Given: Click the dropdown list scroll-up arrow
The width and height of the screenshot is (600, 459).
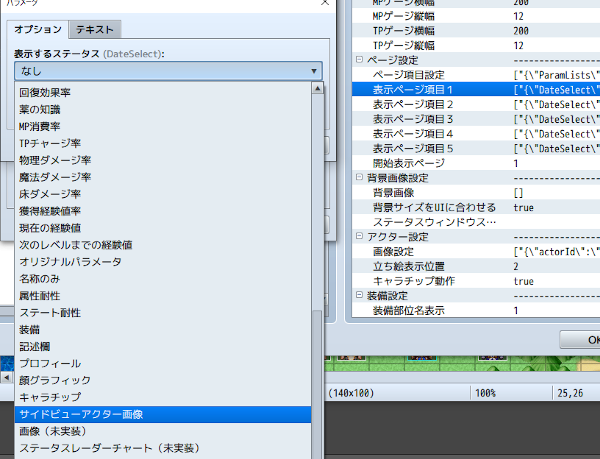Looking at the screenshot, I should tap(318, 88).
